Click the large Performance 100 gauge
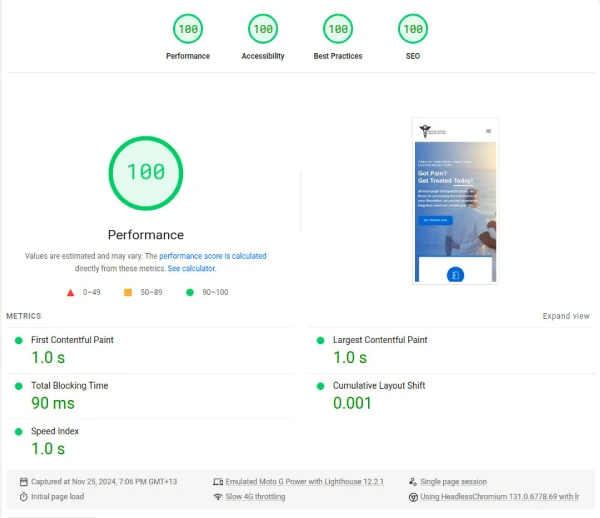Image resolution: width=600 pixels, height=518 pixels. click(146, 172)
